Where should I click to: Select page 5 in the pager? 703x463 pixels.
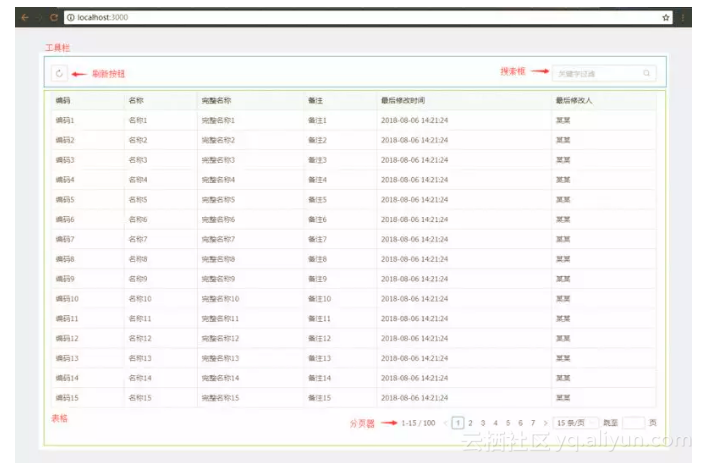[x=508, y=423]
